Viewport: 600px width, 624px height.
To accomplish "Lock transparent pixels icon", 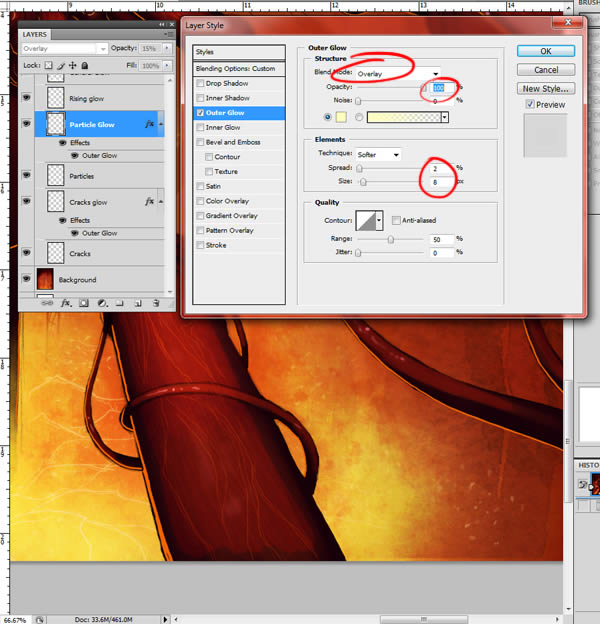I will tap(48, 65).
